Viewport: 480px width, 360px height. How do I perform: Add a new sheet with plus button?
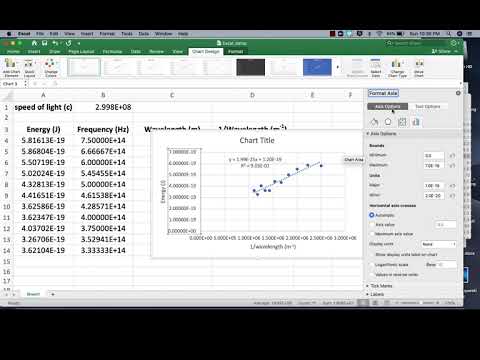coord(53,294)
